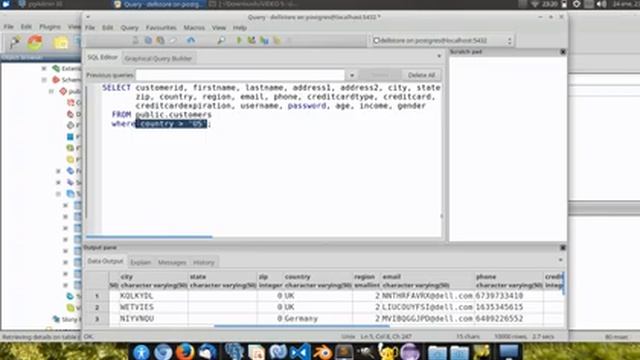640x360 pixels.
Task: Click the Delete All button
Action: point(421,75)
